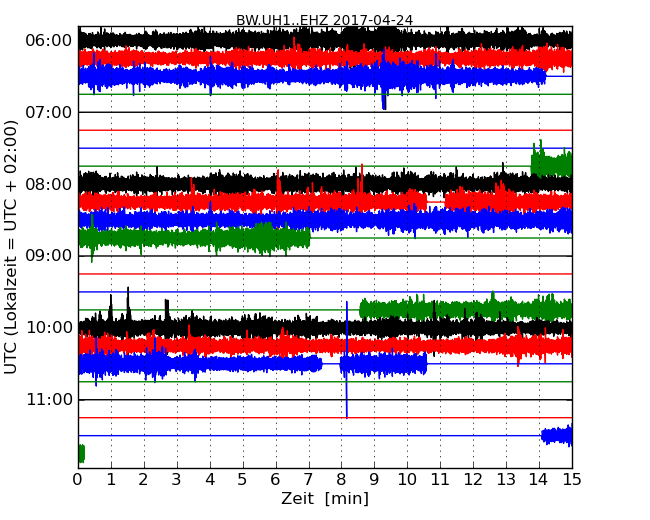Click the 'Zeit [min]' x-axis label
Image resolution: width=650 pixels, height=520 pixels.
pos(324,499)
